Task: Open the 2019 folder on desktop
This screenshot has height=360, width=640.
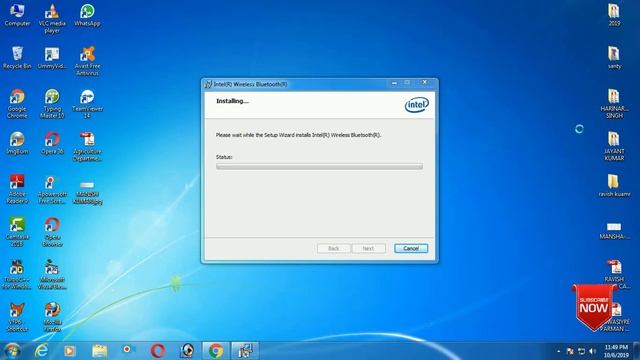Action: pyautogui.click(x=614, y=15)
